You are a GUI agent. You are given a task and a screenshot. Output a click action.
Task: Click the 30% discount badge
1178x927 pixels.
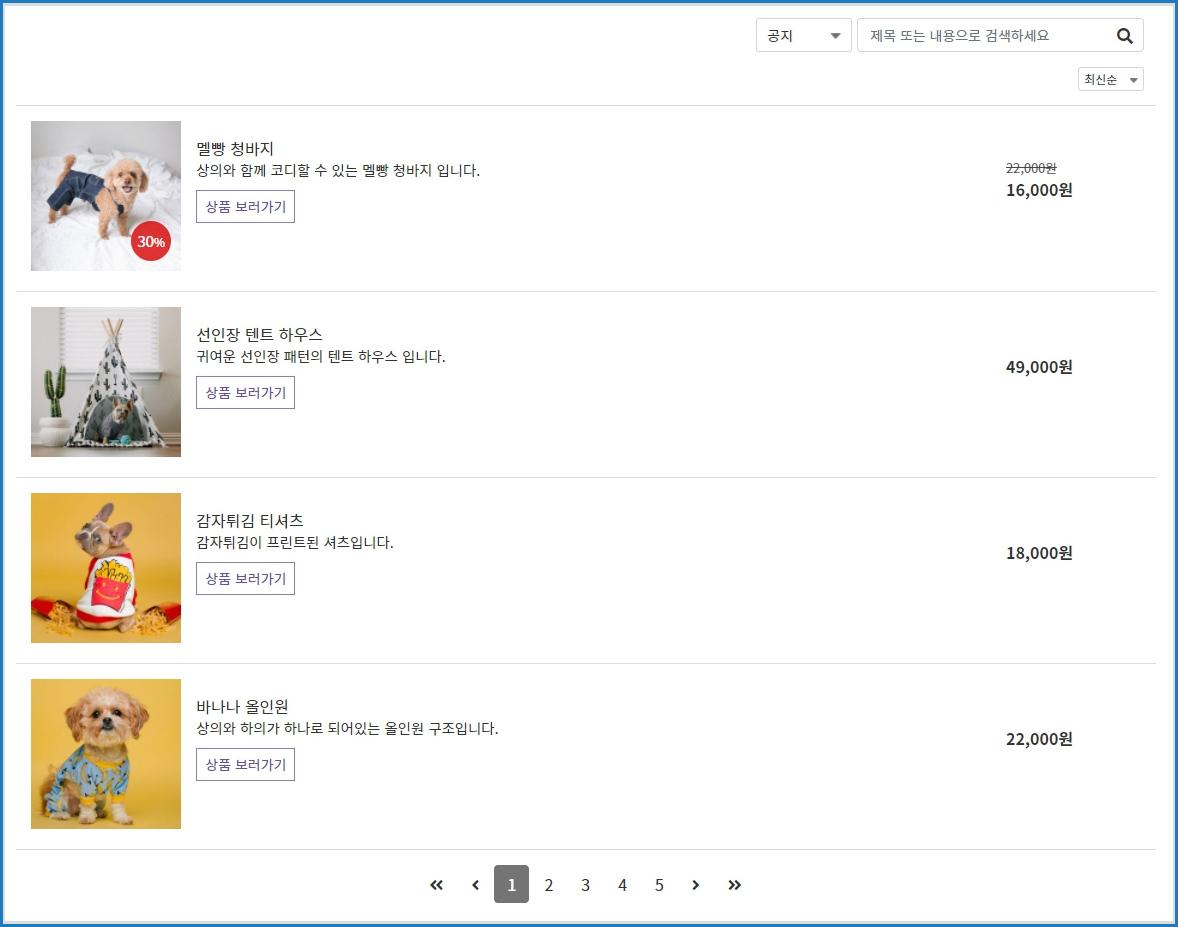pos(151,241)
